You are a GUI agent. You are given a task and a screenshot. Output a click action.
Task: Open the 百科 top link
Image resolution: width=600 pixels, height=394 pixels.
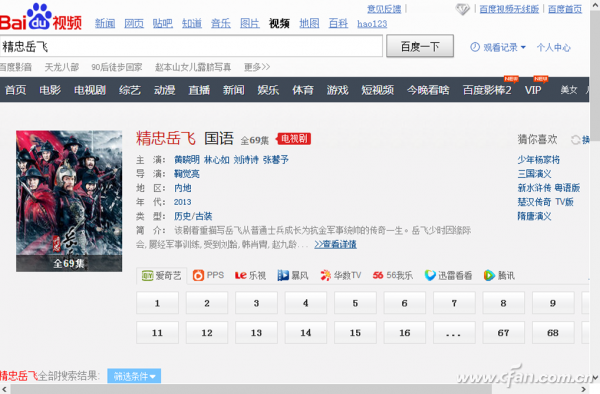tap(338, 24)
